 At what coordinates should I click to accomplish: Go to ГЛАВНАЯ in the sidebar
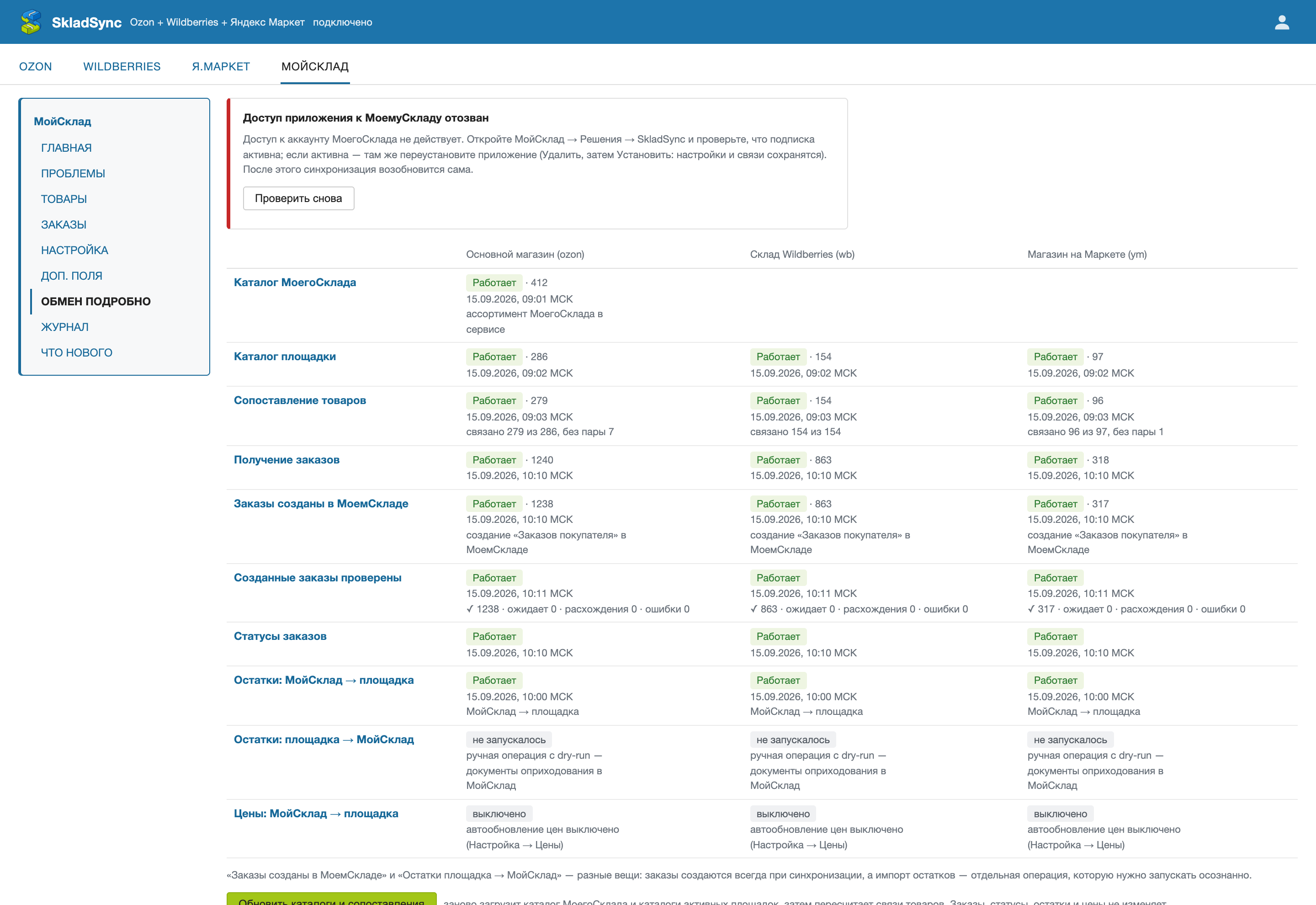click(66, 148)
